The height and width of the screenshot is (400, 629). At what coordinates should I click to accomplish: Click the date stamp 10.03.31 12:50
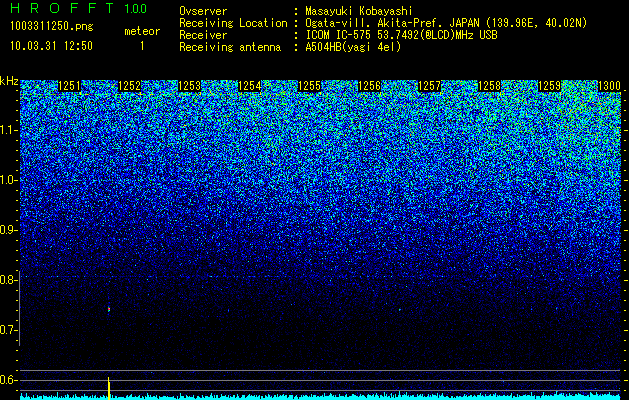51,46
